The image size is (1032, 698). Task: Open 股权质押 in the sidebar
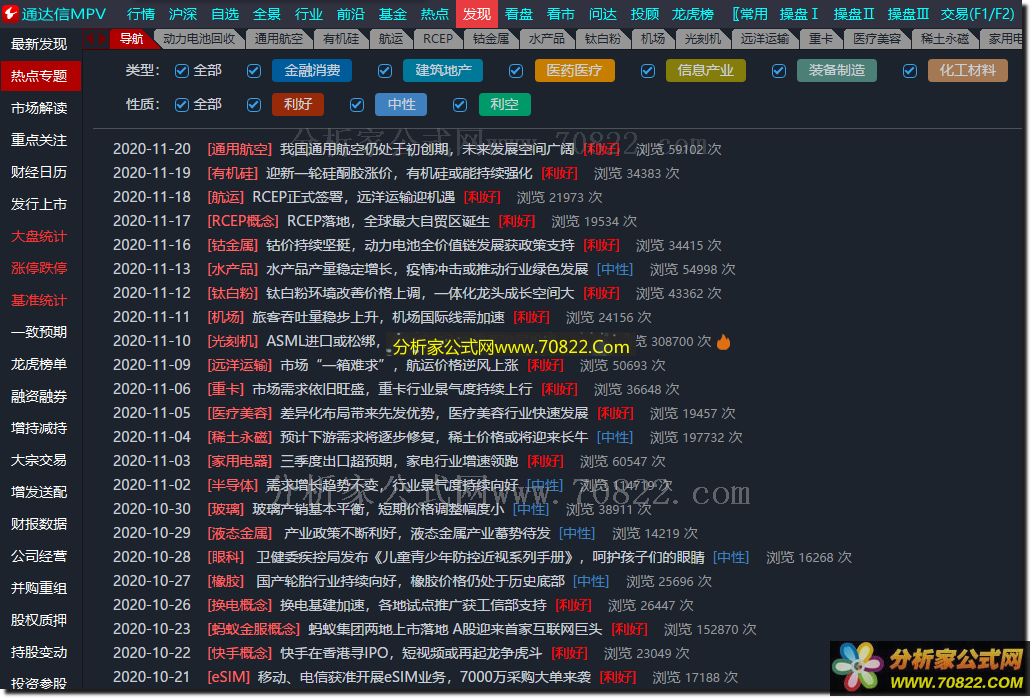(39, 620)
